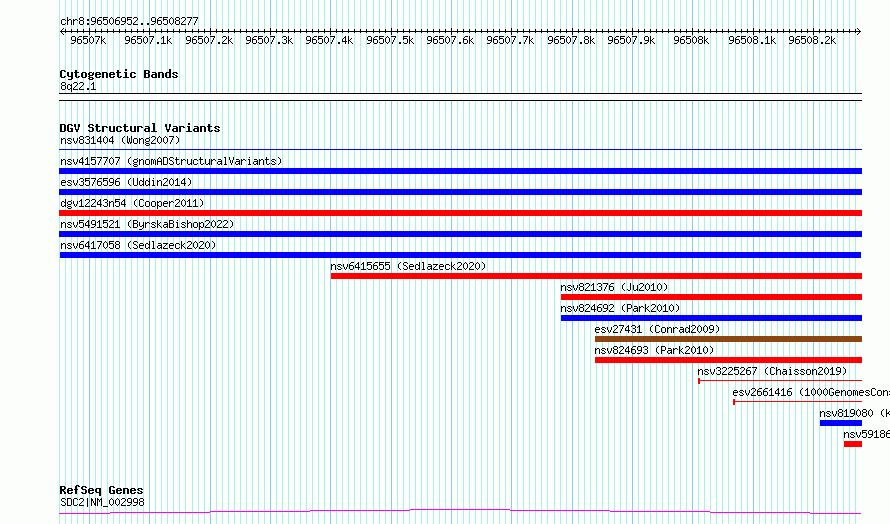890x524 pixels.
Task: Click the nsv819080 label text
Action: pyautogui.click(x=854, y=413)
